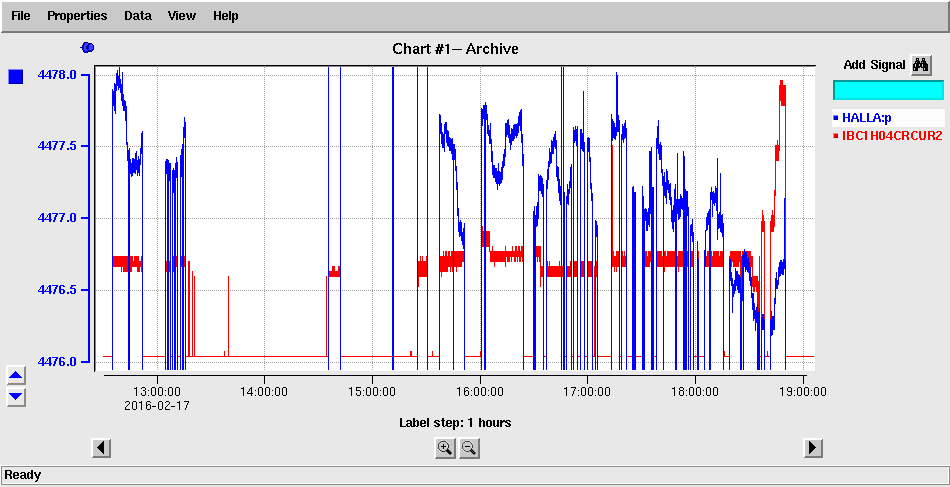Click the 4477.0 y-axis label

[x=57, y=218]
